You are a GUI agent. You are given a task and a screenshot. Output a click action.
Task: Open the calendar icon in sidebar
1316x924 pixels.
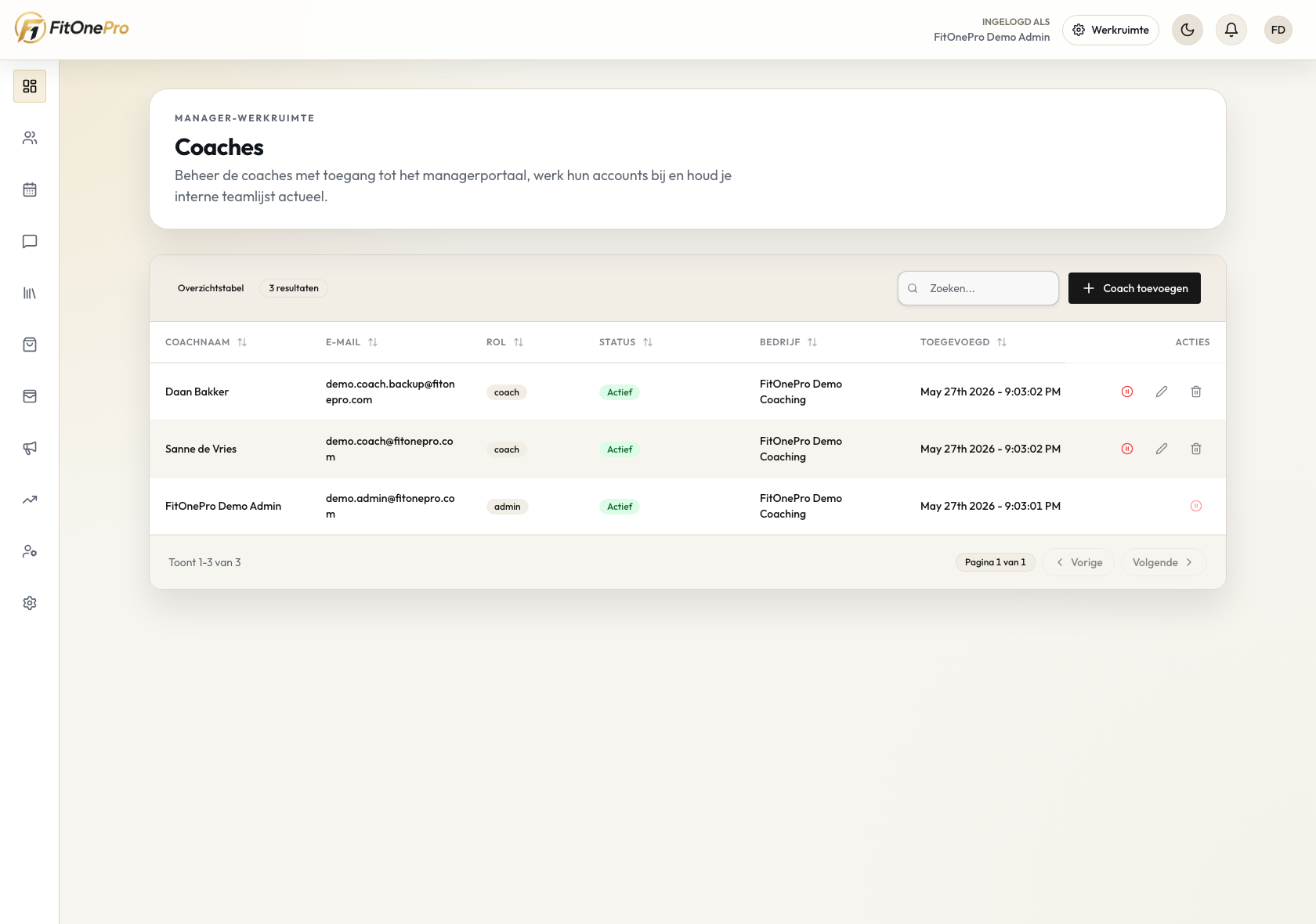[x=30, y=189]
